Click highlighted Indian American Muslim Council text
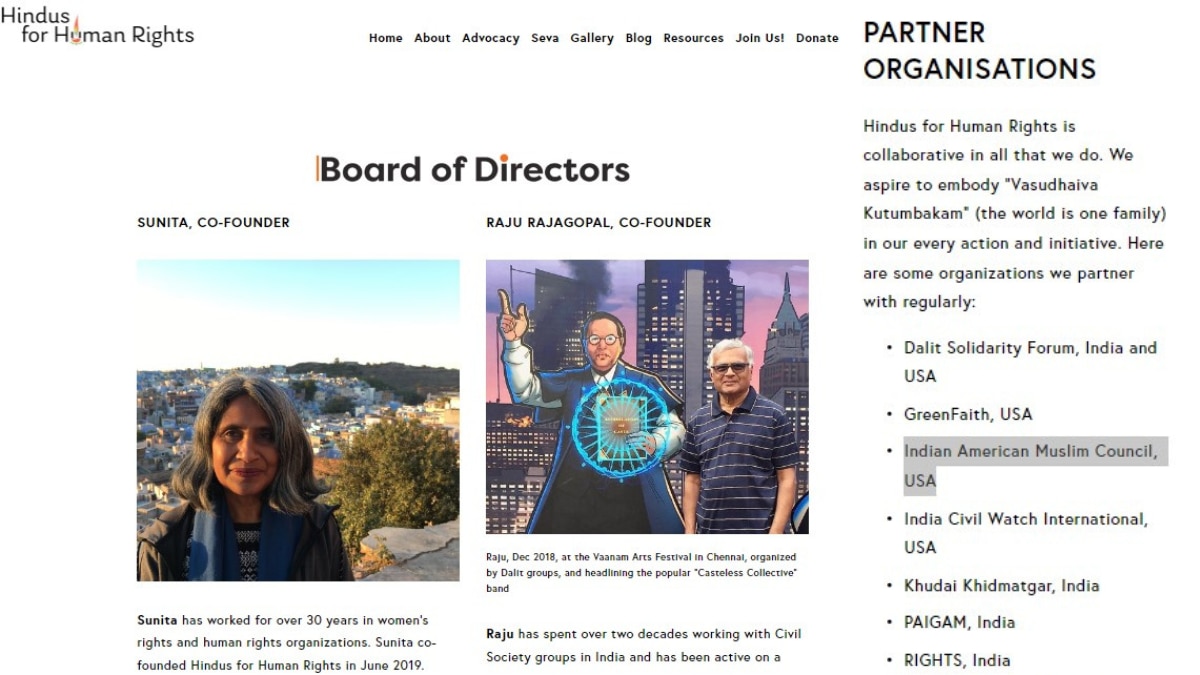 click(1029, 452)
